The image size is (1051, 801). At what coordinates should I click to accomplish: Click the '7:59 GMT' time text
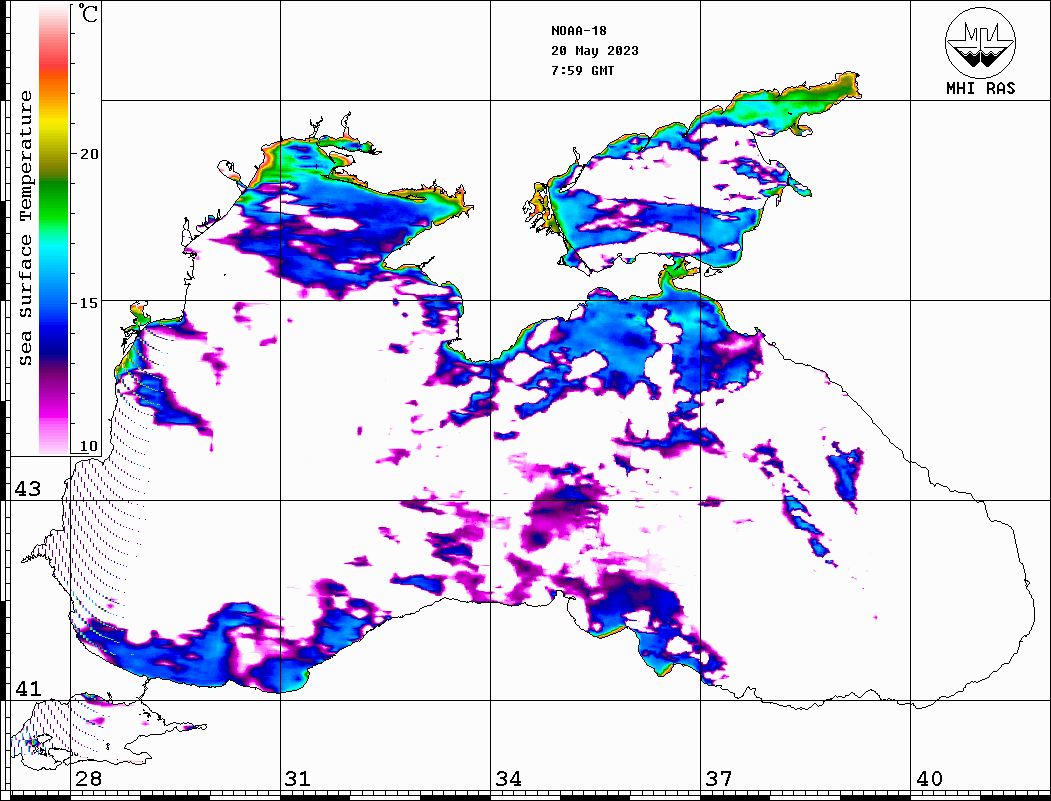tap(582, 70)
